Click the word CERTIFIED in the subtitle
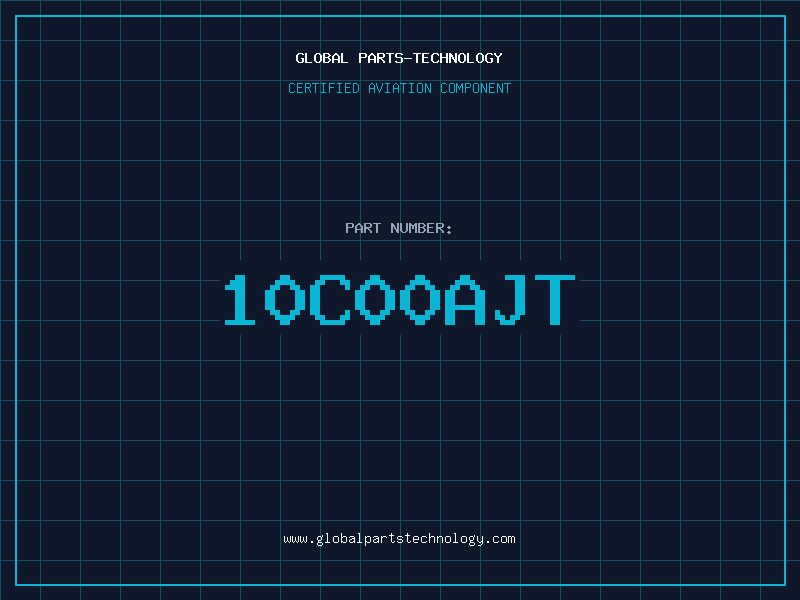 coord(324,88)
